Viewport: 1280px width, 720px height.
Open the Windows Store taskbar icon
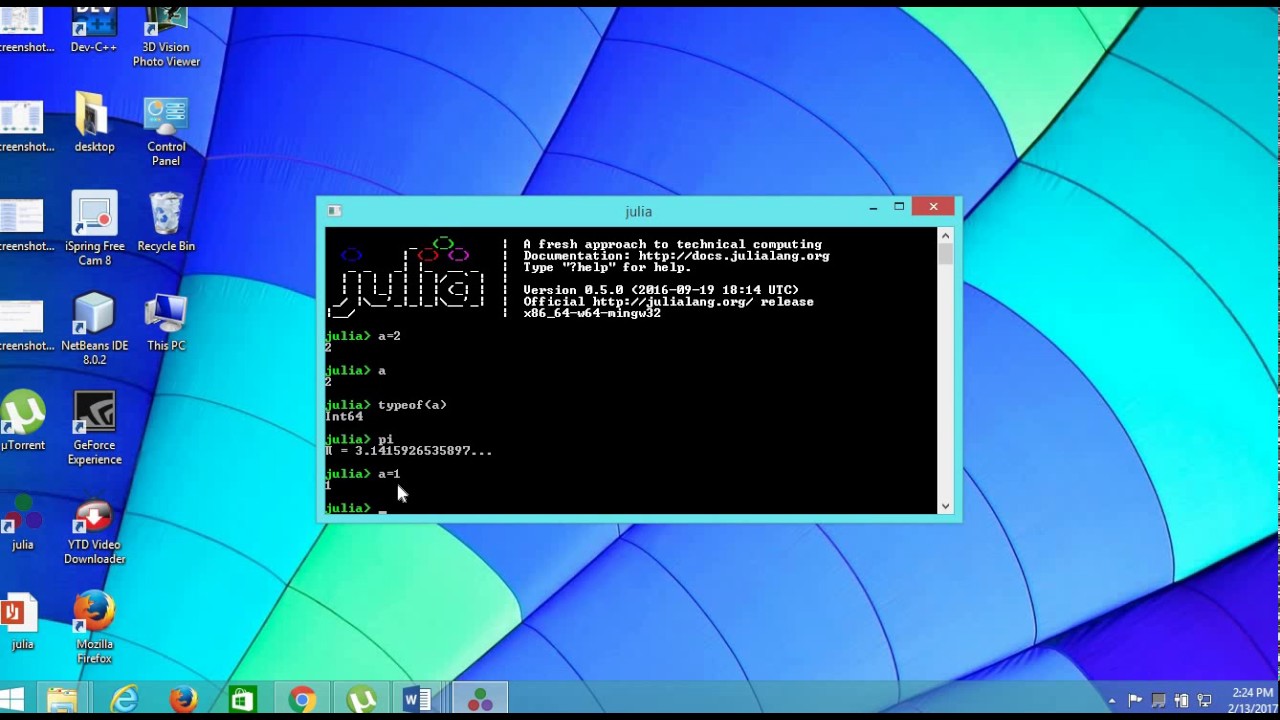[x=243, y=700]
